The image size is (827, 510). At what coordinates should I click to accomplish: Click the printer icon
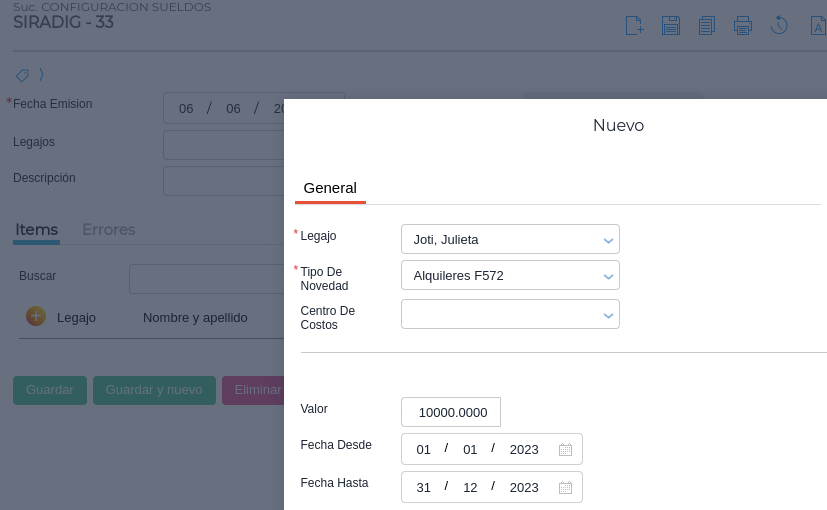(x=743, y=26)
